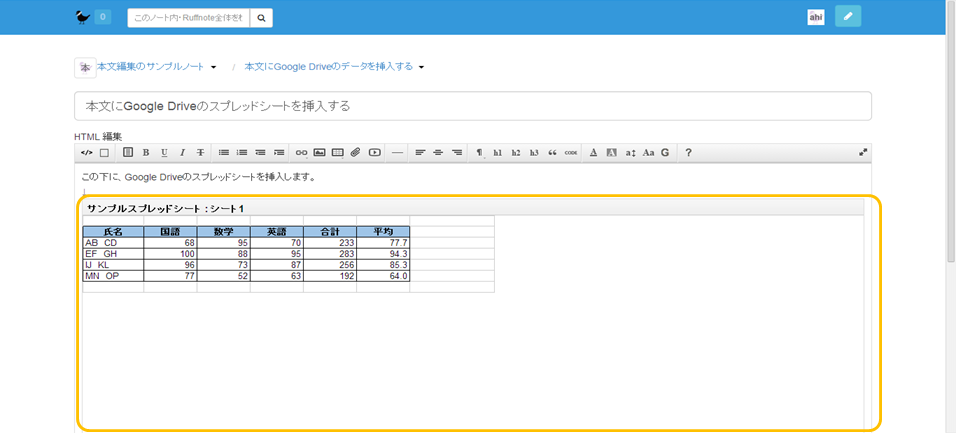Click the search magnifier button
Screen dimensions: 956x433
coord(260,17)
